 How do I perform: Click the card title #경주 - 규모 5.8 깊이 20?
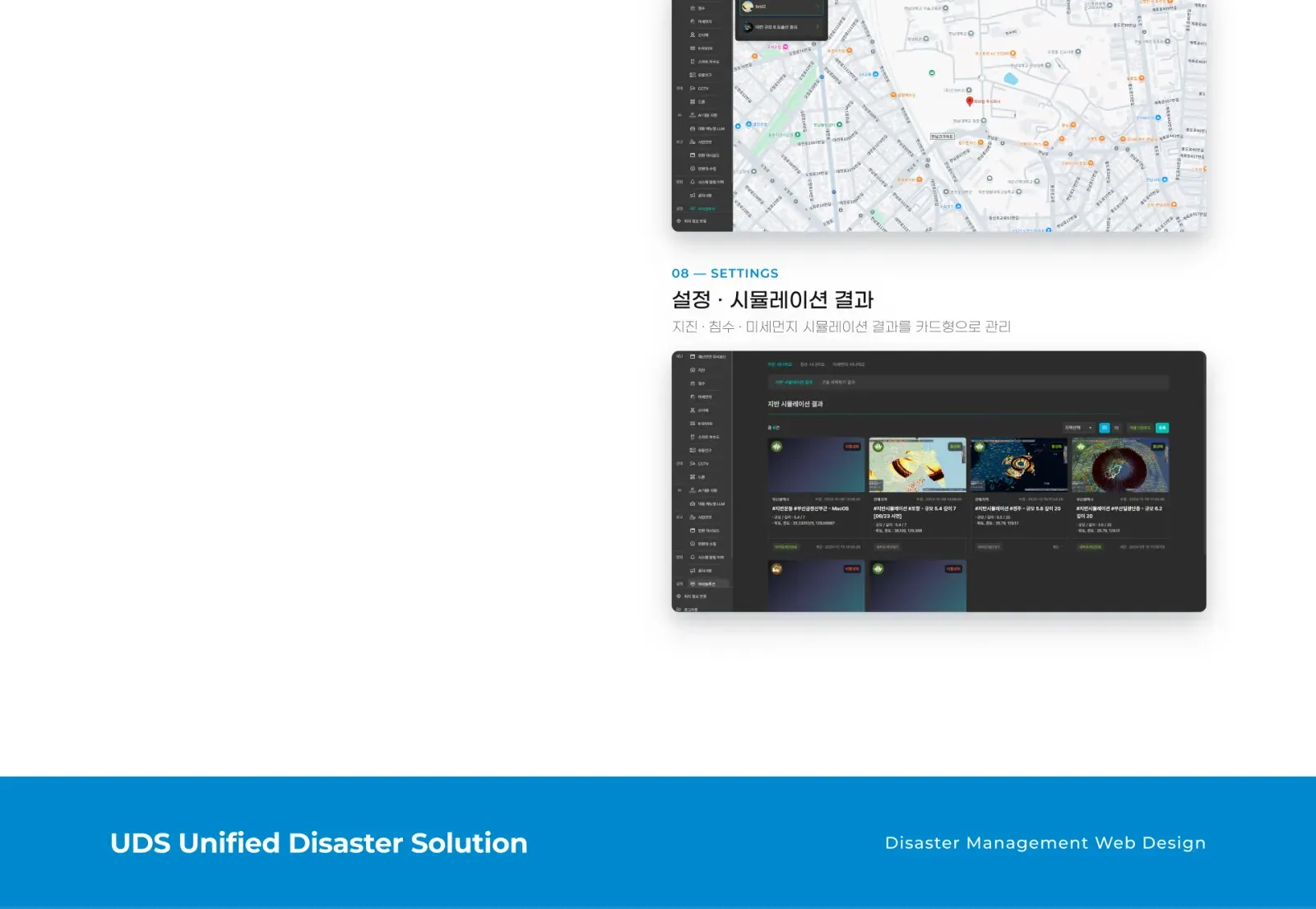coord(1017,508)
